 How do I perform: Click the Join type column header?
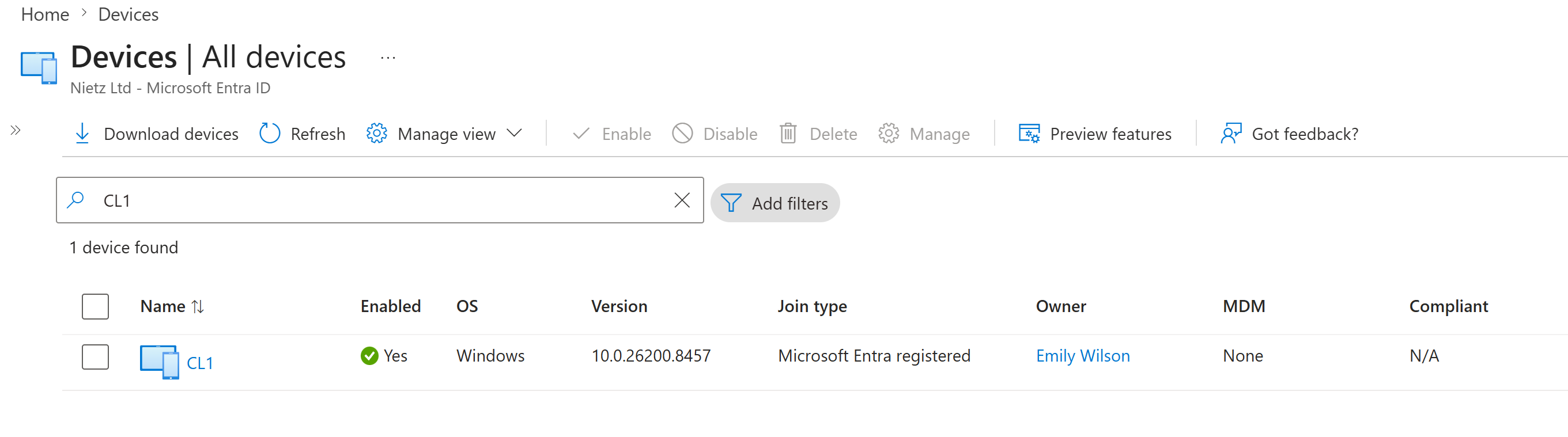812,306
